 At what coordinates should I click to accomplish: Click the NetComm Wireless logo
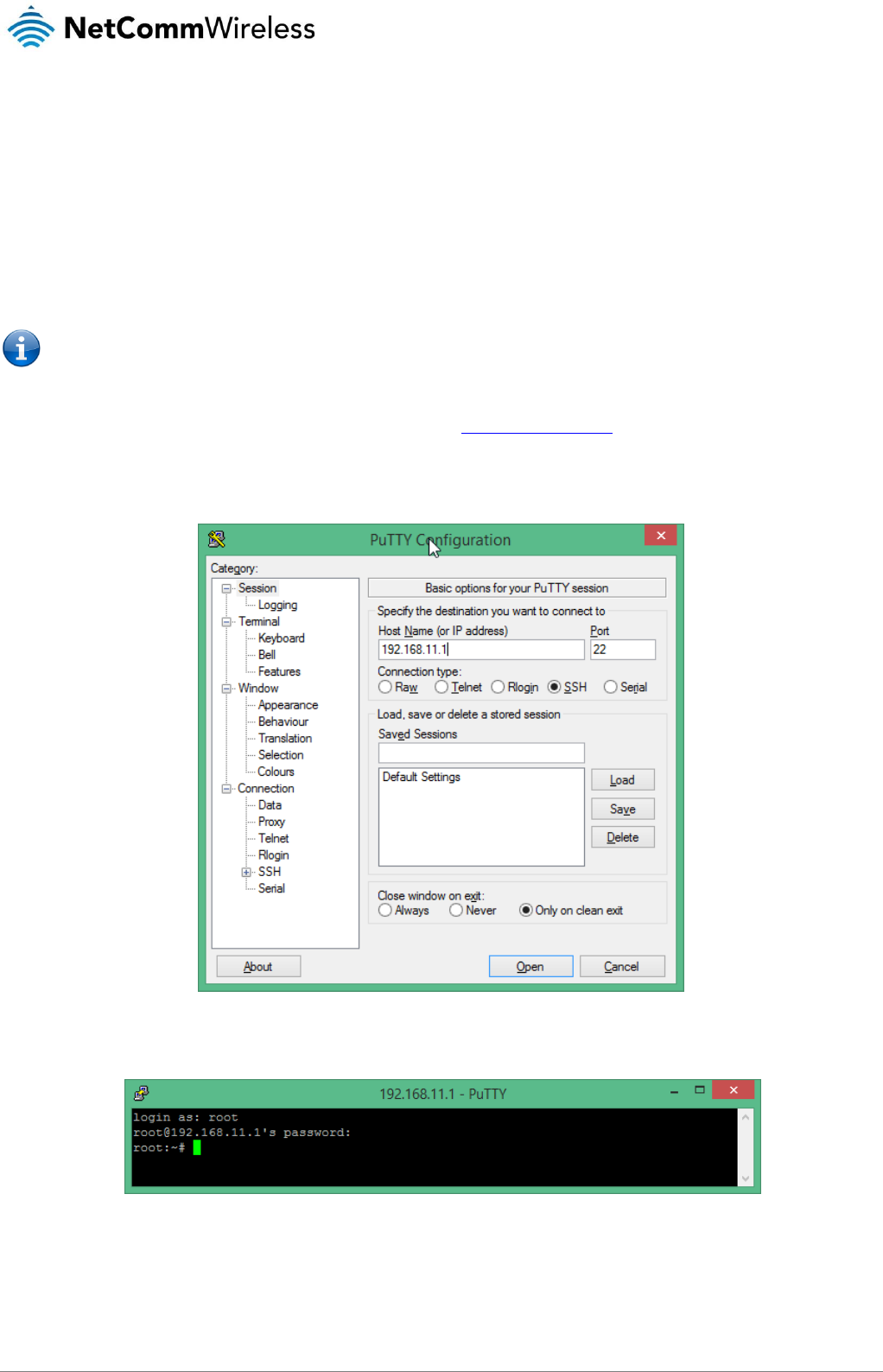162,27
